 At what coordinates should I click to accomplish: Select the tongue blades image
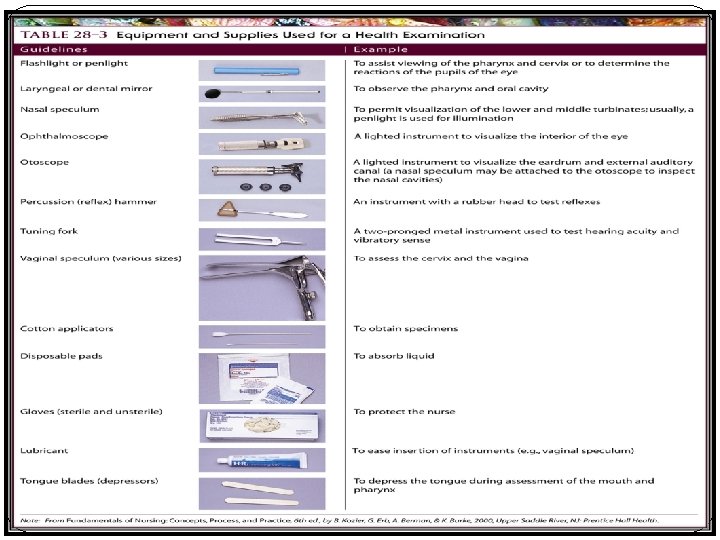(262, 494)
